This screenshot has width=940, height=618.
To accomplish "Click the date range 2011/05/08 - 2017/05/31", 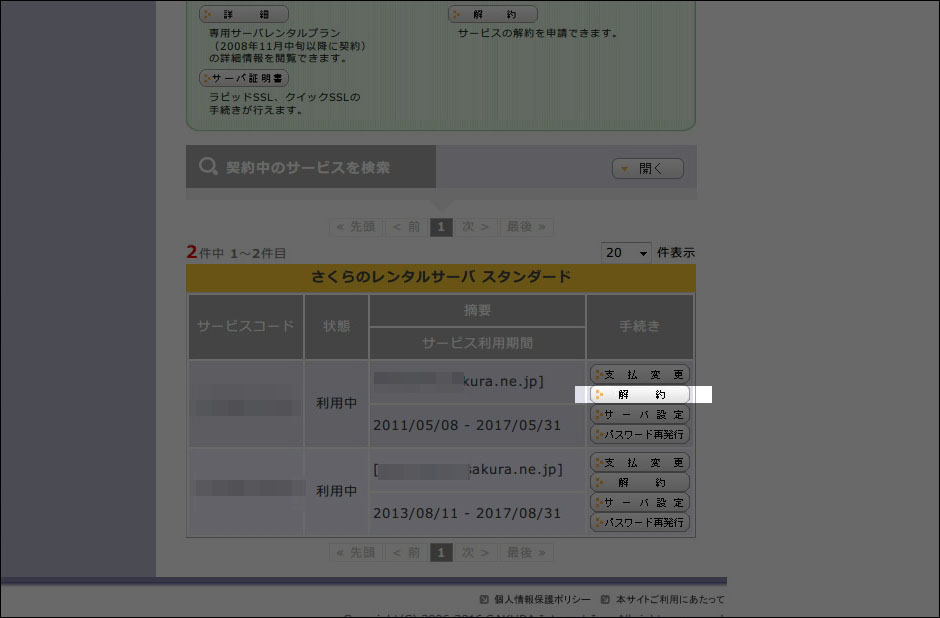I will [467, 426].
